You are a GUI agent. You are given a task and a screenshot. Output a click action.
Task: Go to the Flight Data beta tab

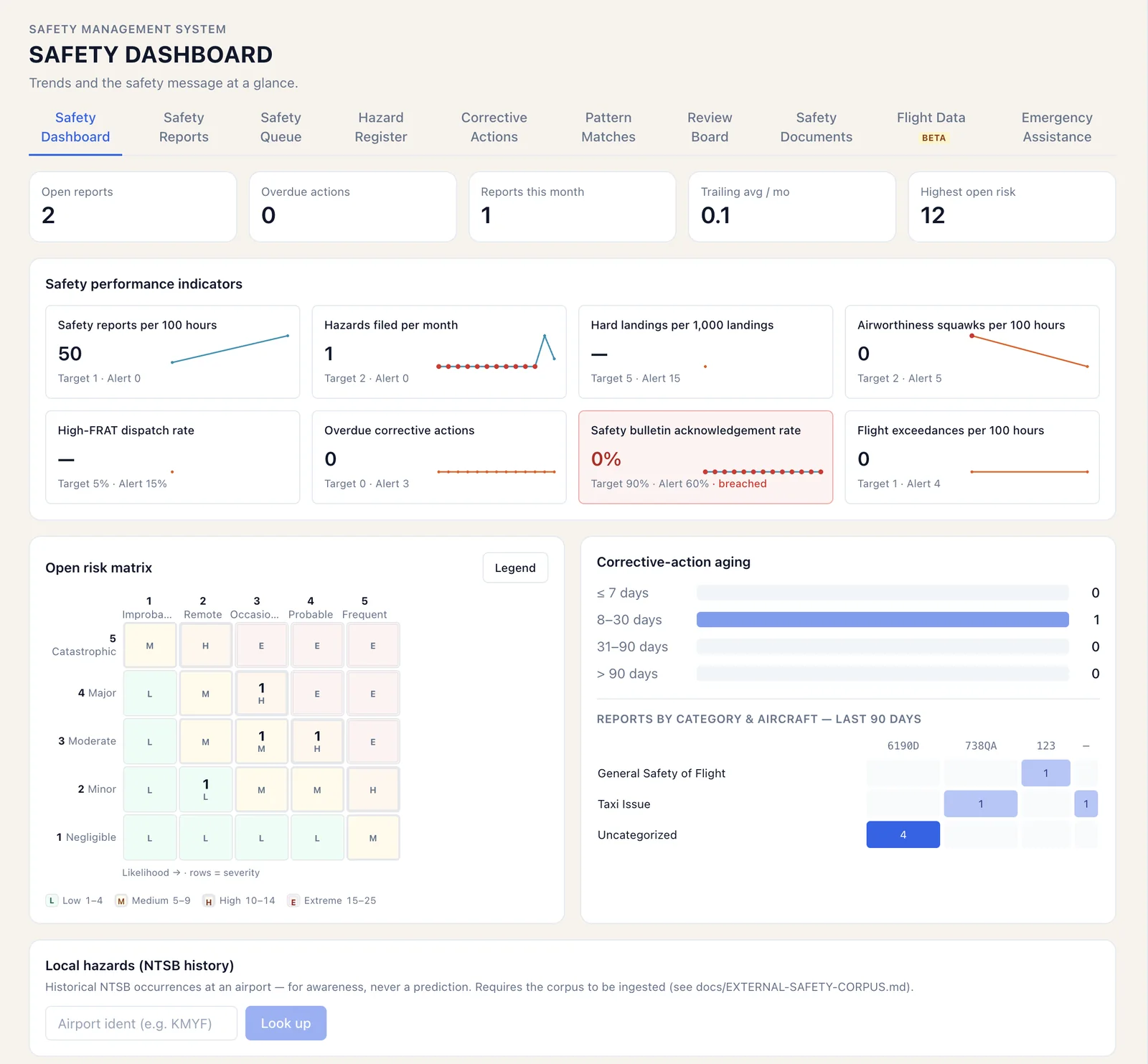[x=931, y=127]
